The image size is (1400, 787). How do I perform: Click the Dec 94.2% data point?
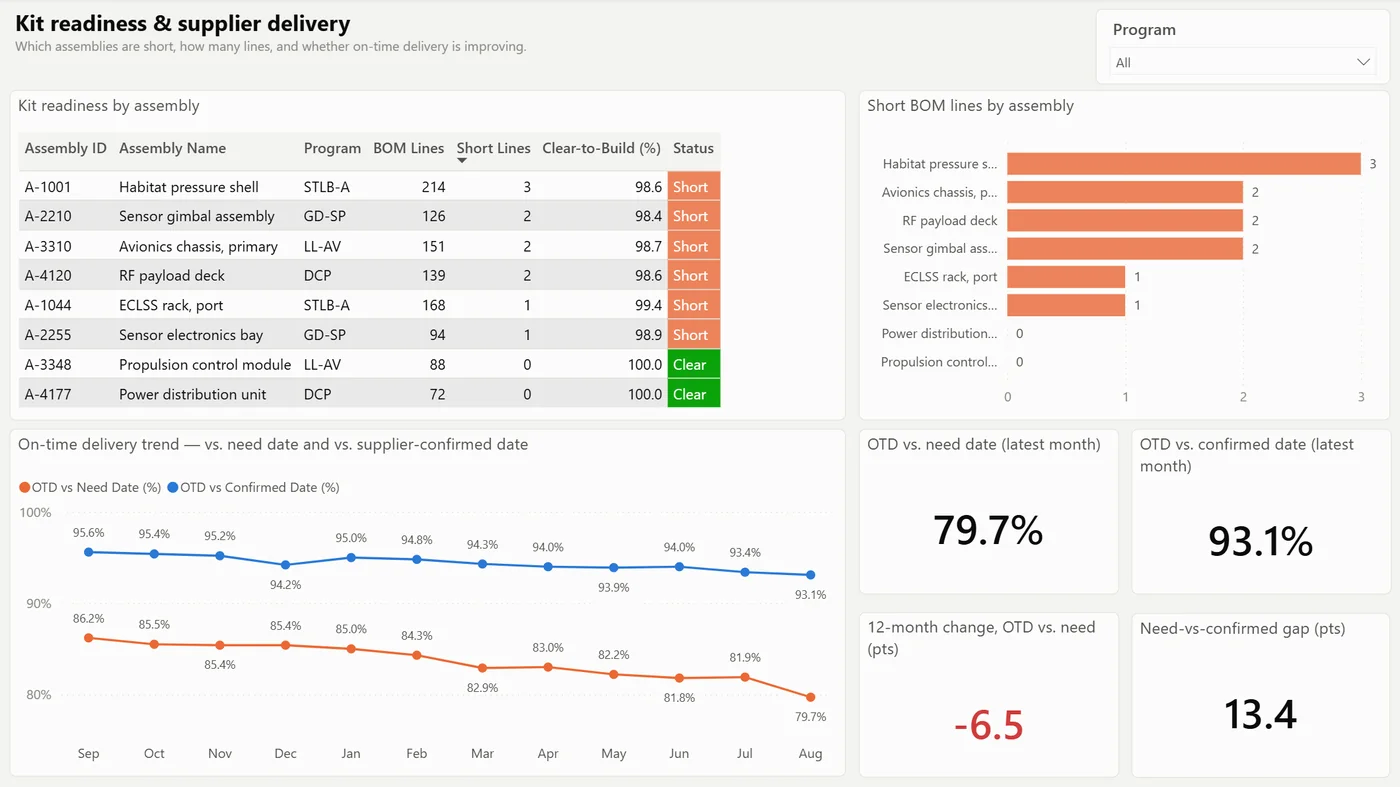285,565
